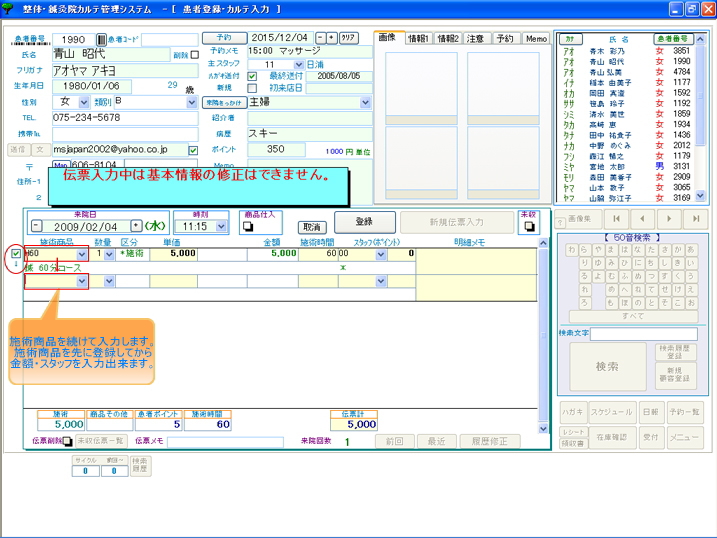
Task: Increase reservation date with plus button
Action: [332, 38]
